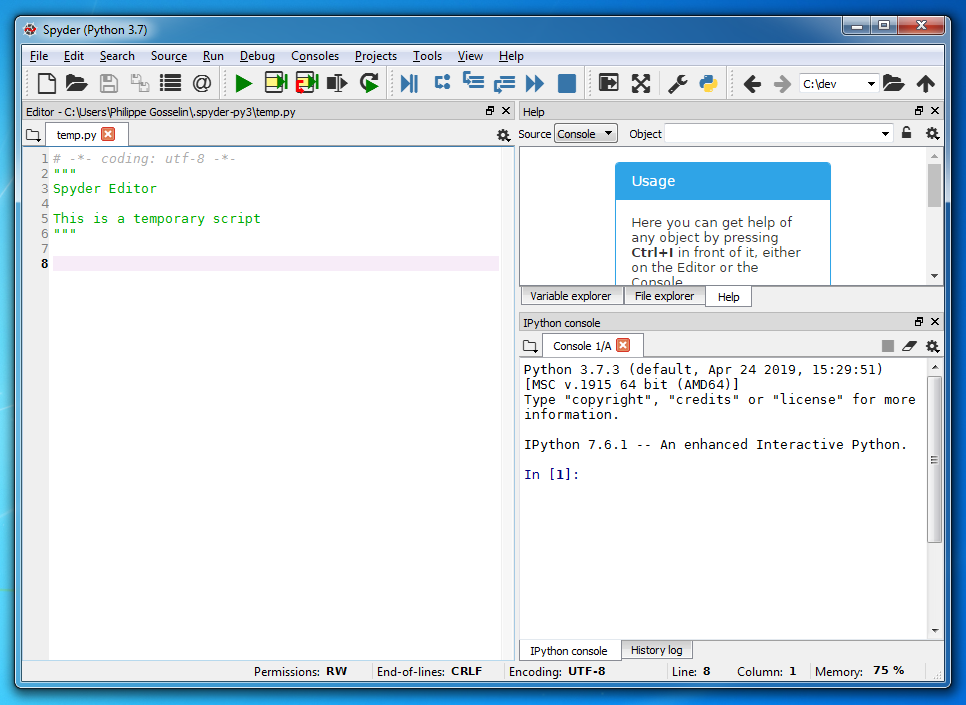Open the Help menu in the menu bar
This screenshot has width=966, height=705.
(x=511, y=56)
